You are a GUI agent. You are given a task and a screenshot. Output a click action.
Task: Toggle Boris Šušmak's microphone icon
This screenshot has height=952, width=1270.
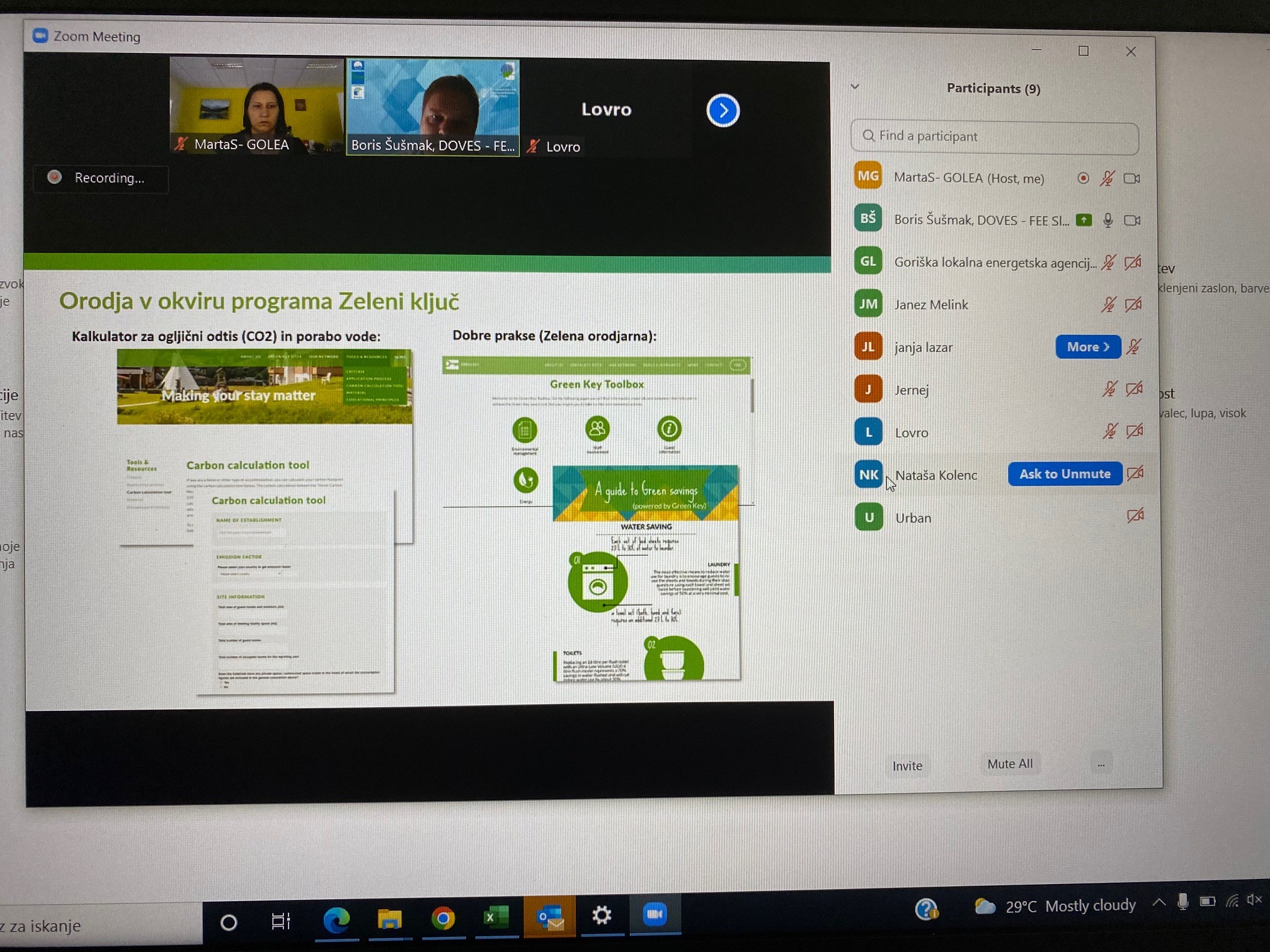(1108, 220)
